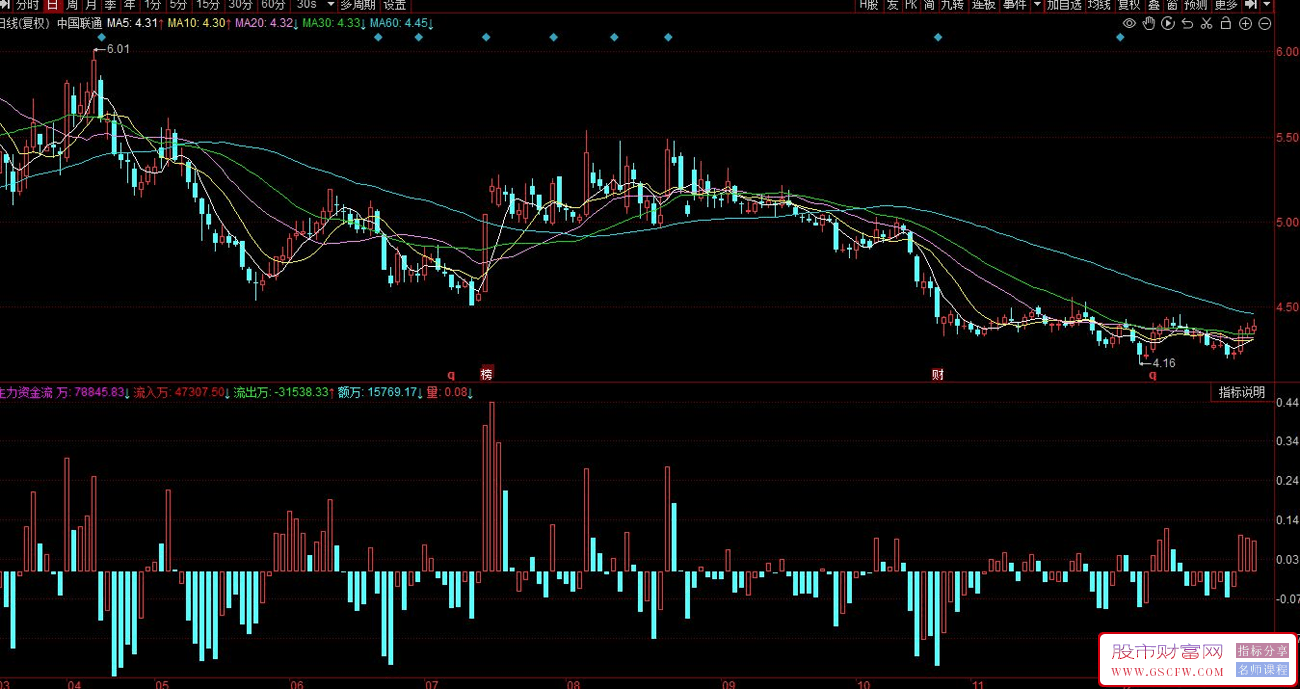Switch to the 5分 five-minute chart

tap(178, 5)
